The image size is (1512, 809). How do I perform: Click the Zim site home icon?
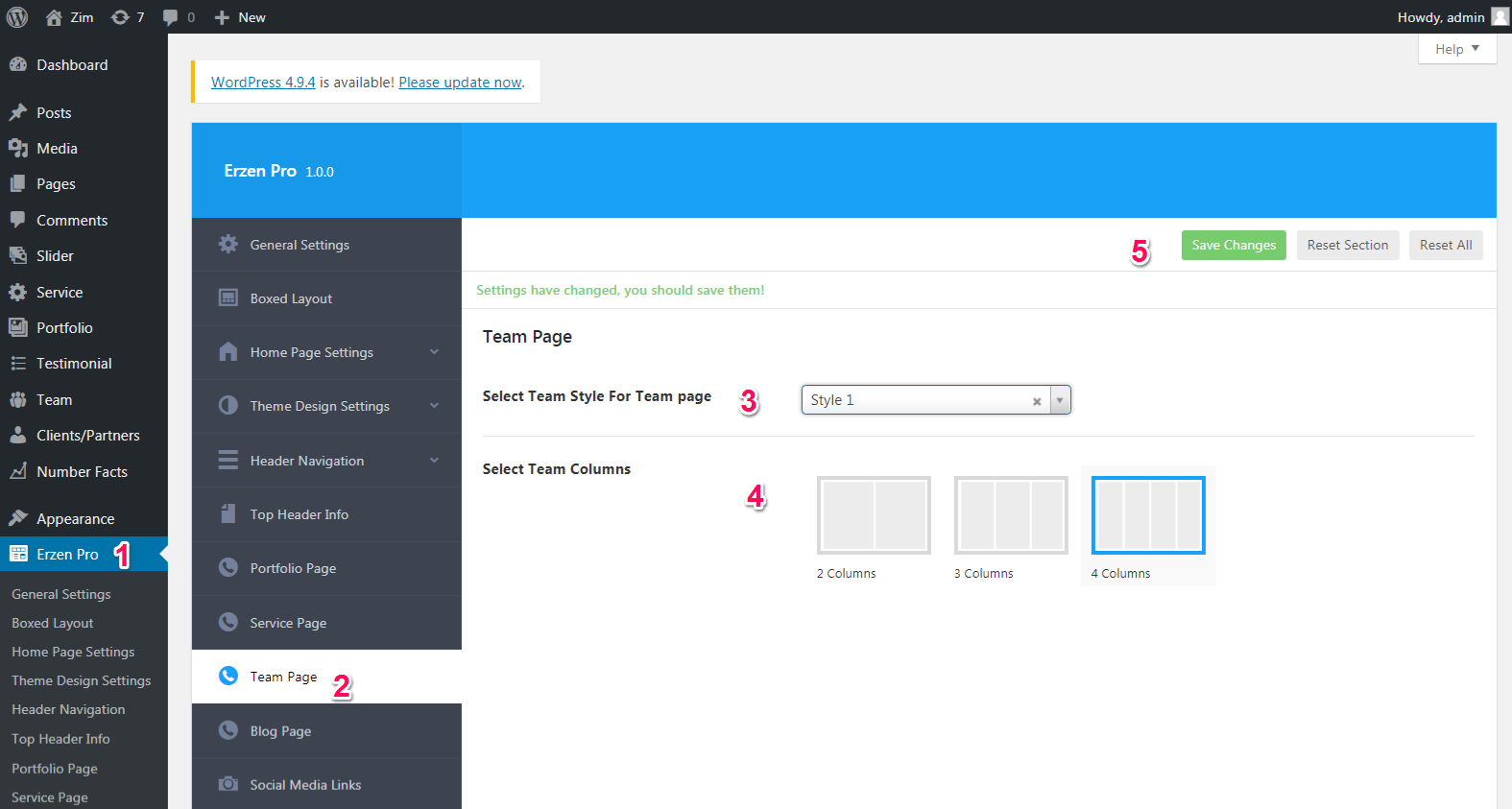54,17
